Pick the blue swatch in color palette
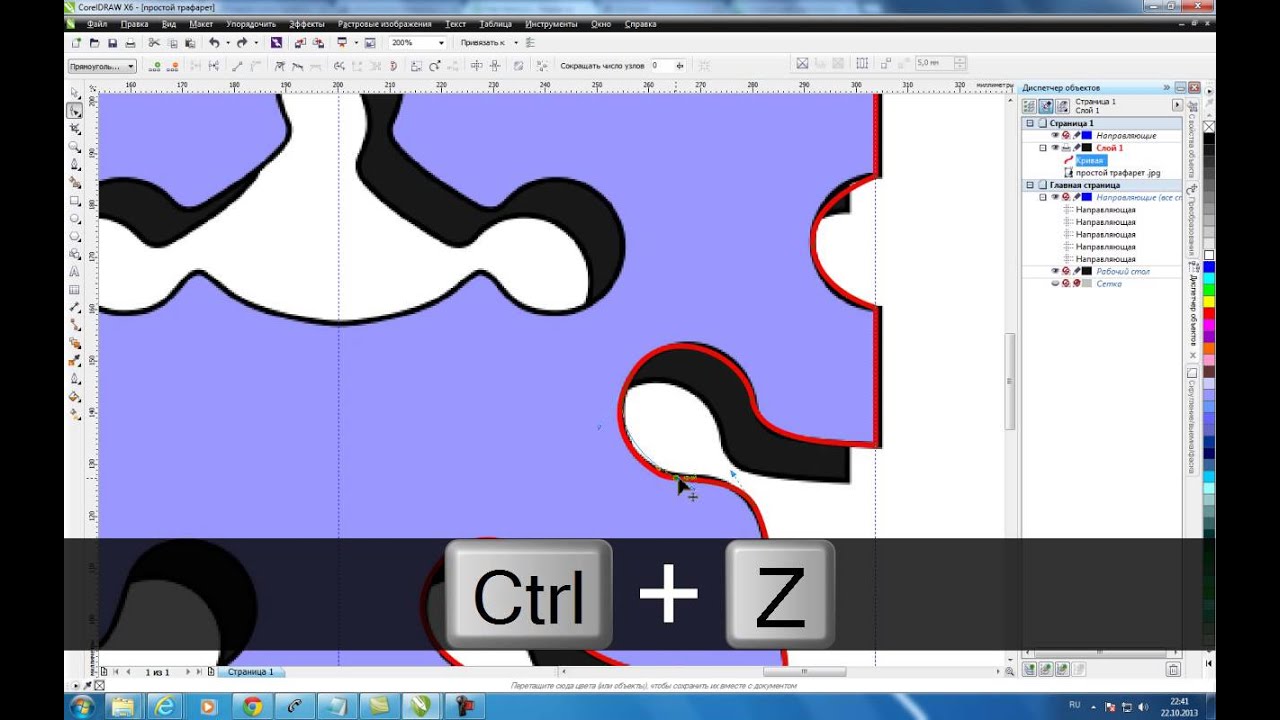The height and width of the screenshot is (720, 1280). pyautogui.click(x=1209, y=266)
